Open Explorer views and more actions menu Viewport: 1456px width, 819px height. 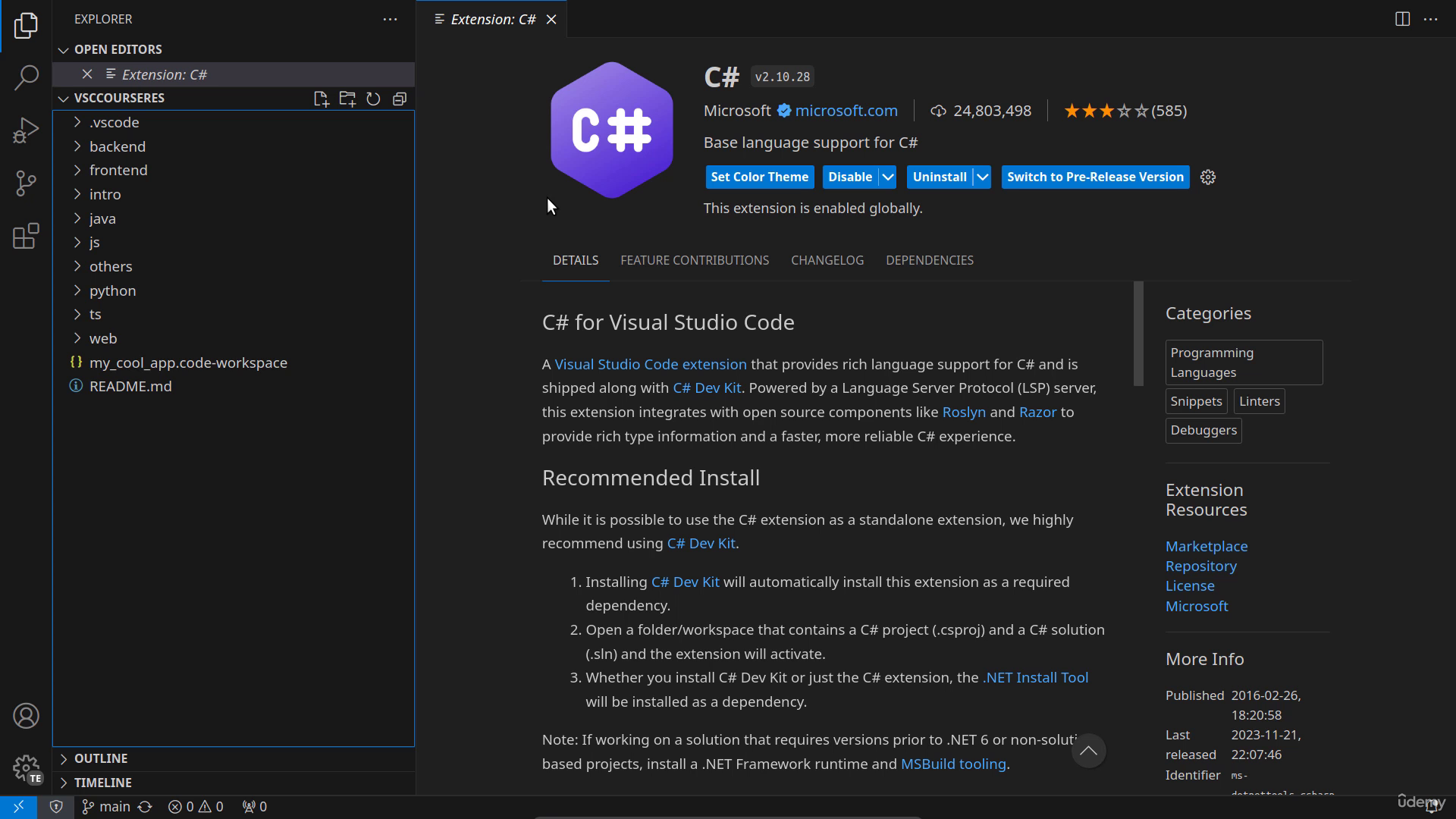point(390,19)
